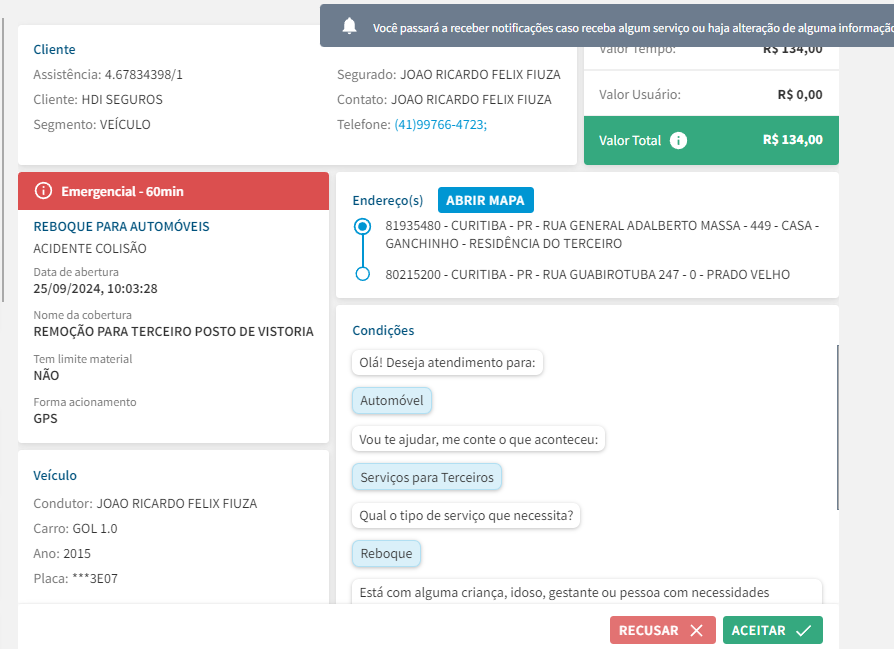Accept the service with ACEITAR

coord(773,630)
